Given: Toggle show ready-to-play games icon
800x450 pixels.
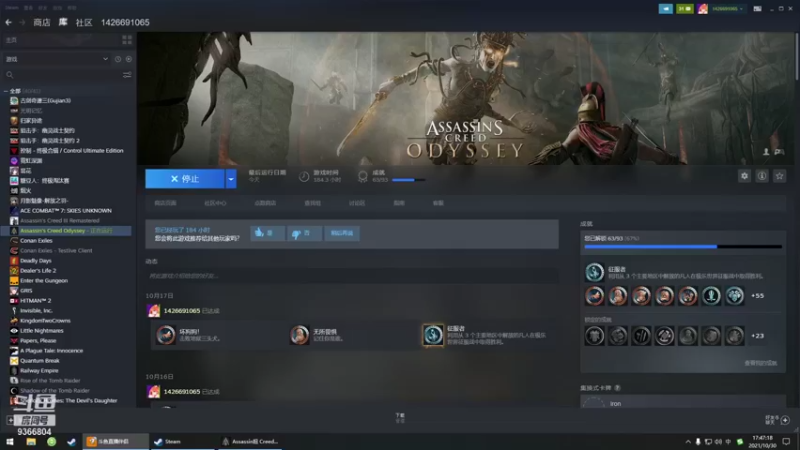Looking at the screenshot, I should pos(129,59).
